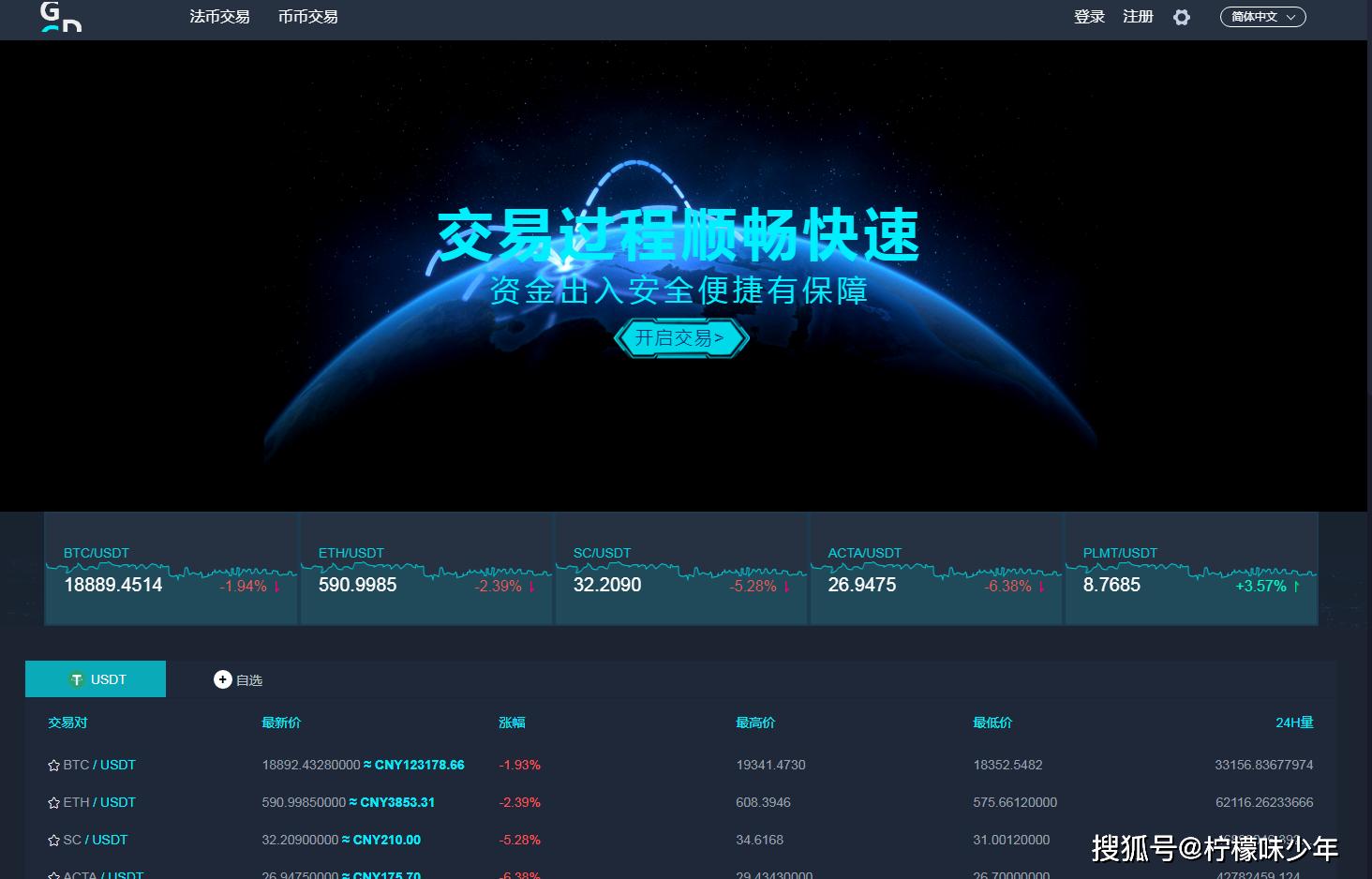The width and height of the screenshot is (1372, 879).
Task: Click the ETH/USDT market chart card
Action: (426, 568)
